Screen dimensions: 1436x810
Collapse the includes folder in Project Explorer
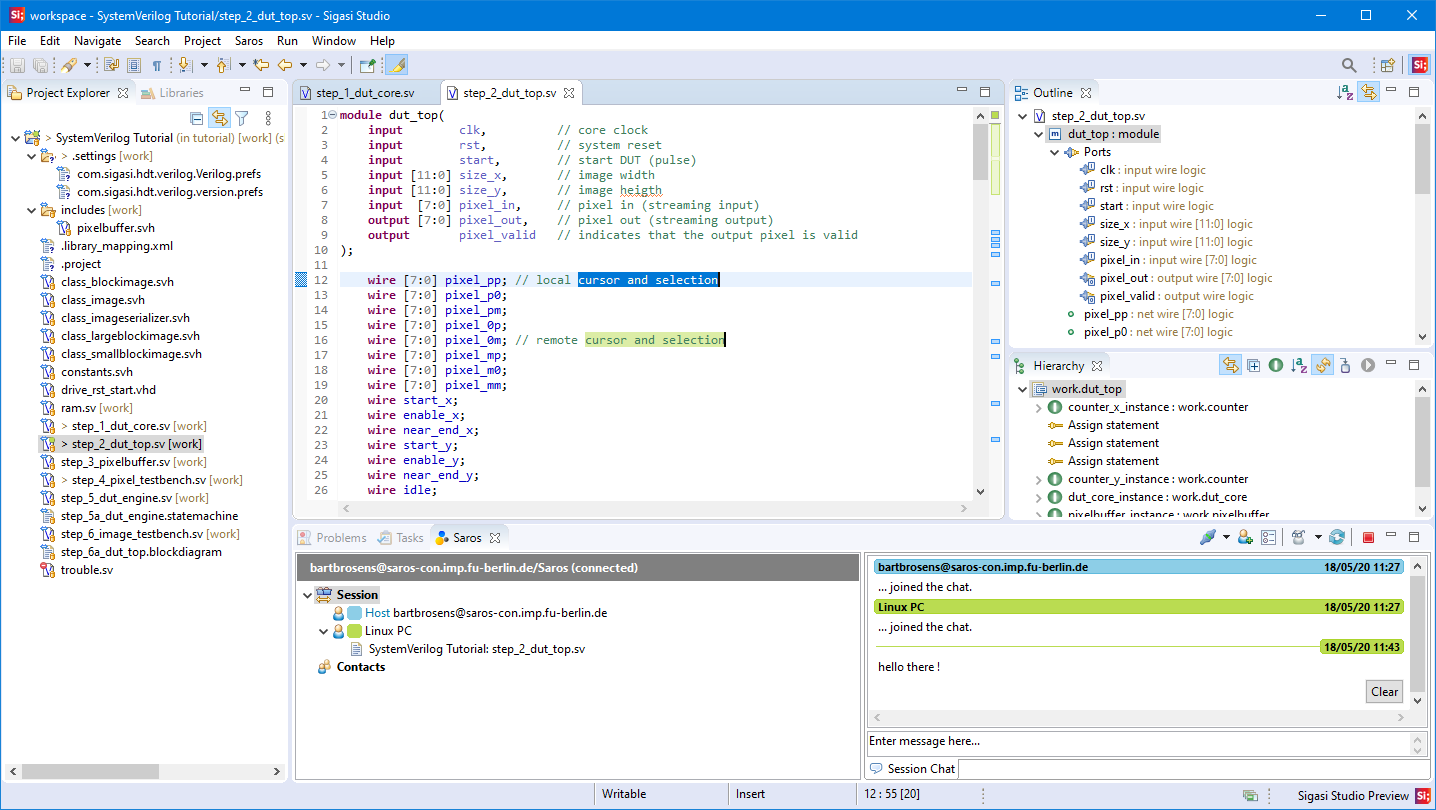tap(31, 210)
